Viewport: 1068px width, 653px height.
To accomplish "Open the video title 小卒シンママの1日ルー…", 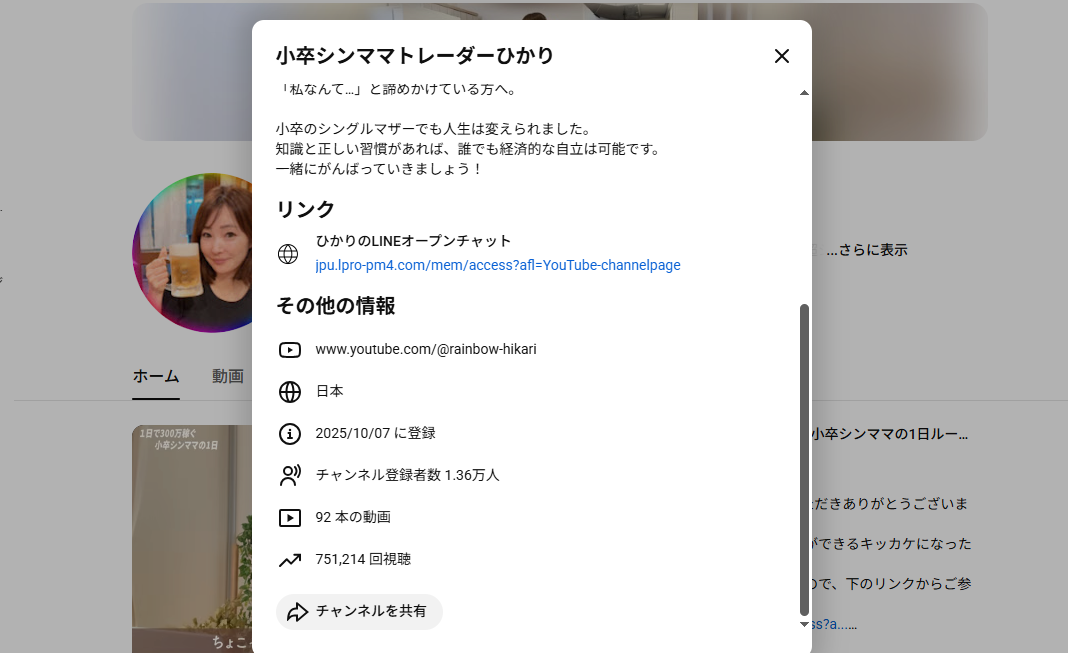I will tap(888, 434).
